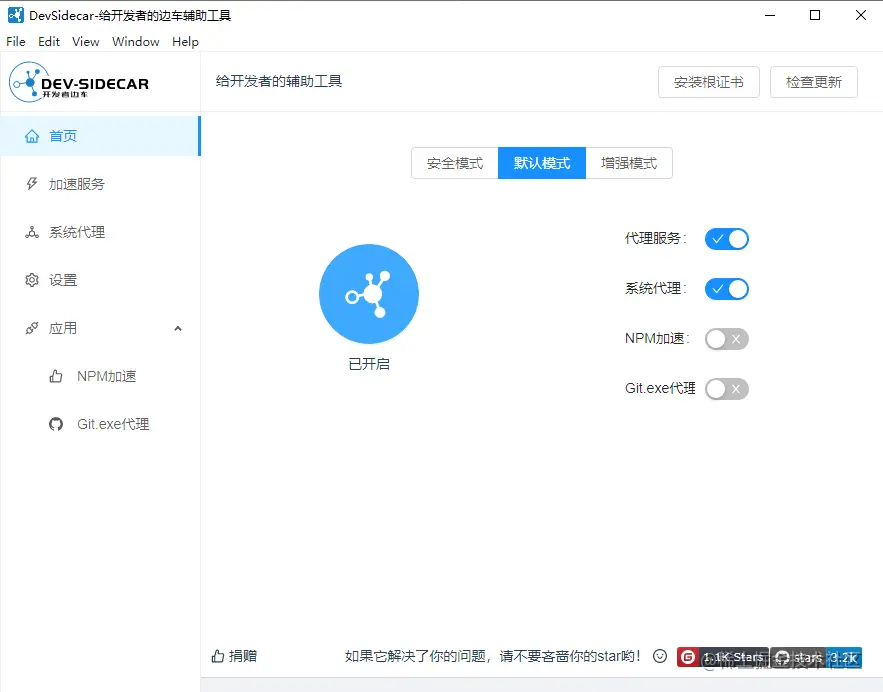Click the GitHub stars badge
The height and width of the screenshot is (692, 883).
(x=816, y=657)
